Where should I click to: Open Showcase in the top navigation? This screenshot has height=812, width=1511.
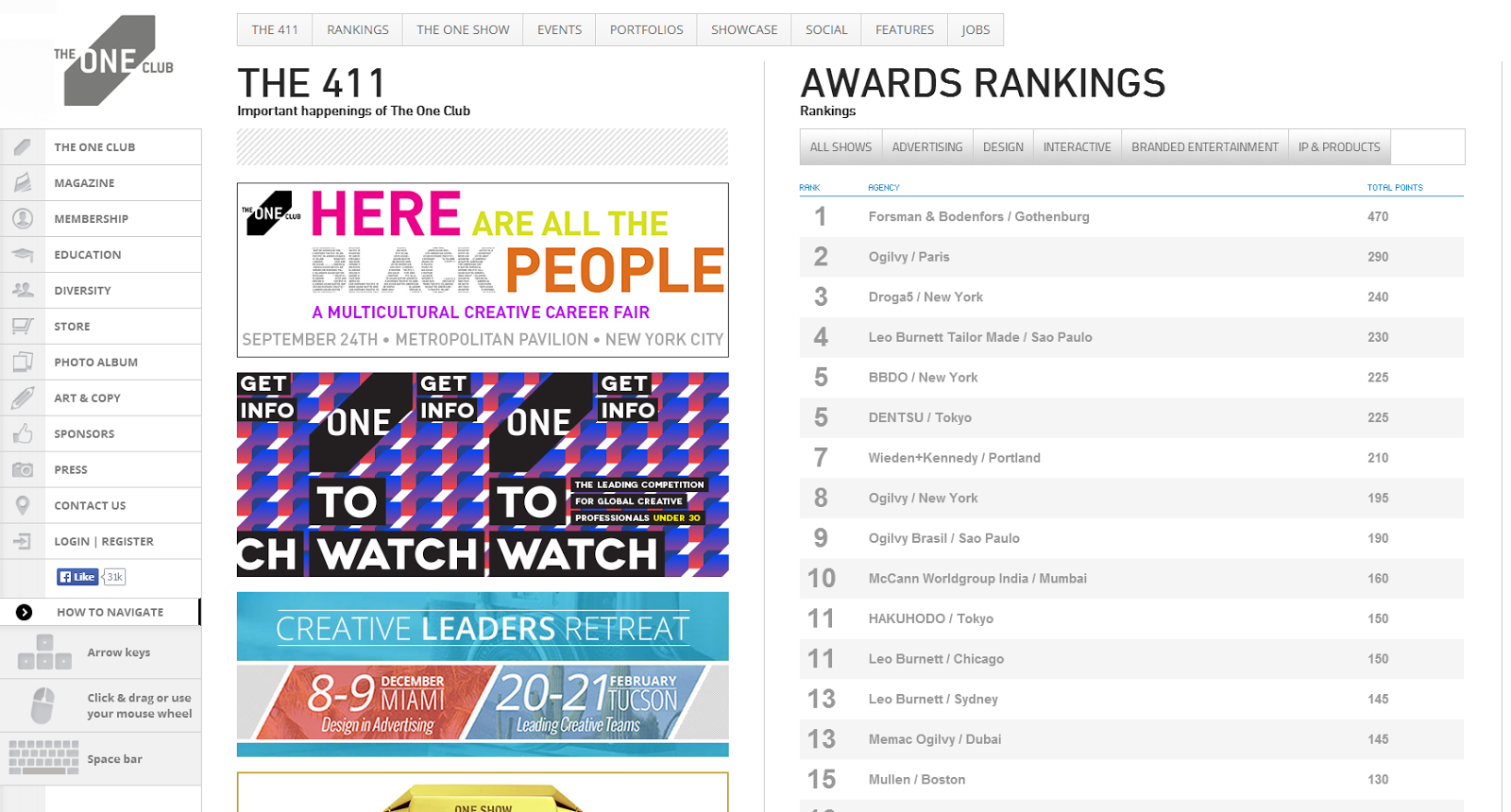744,30
